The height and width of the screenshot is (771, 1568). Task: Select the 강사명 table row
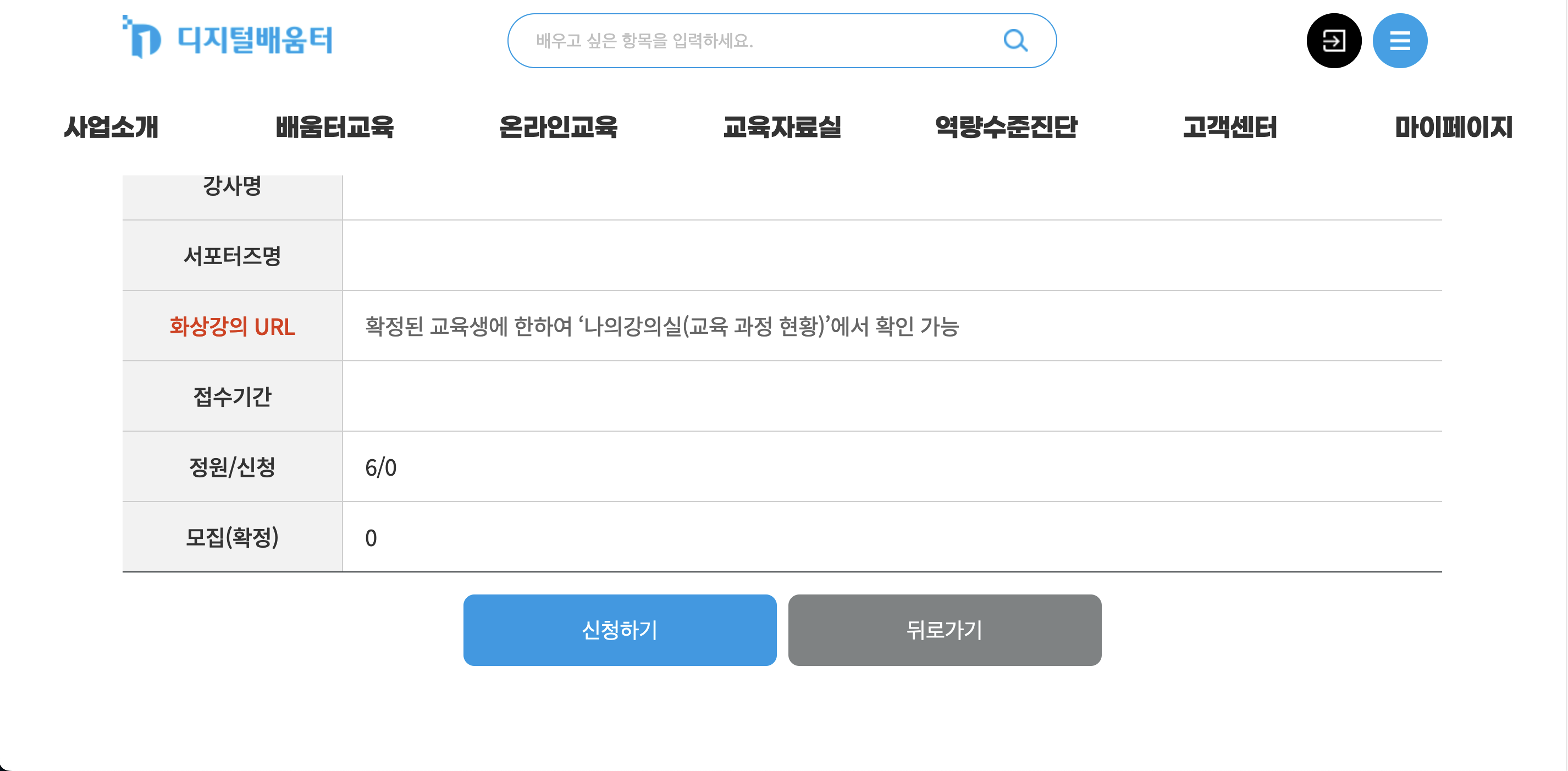pos(232,186)
